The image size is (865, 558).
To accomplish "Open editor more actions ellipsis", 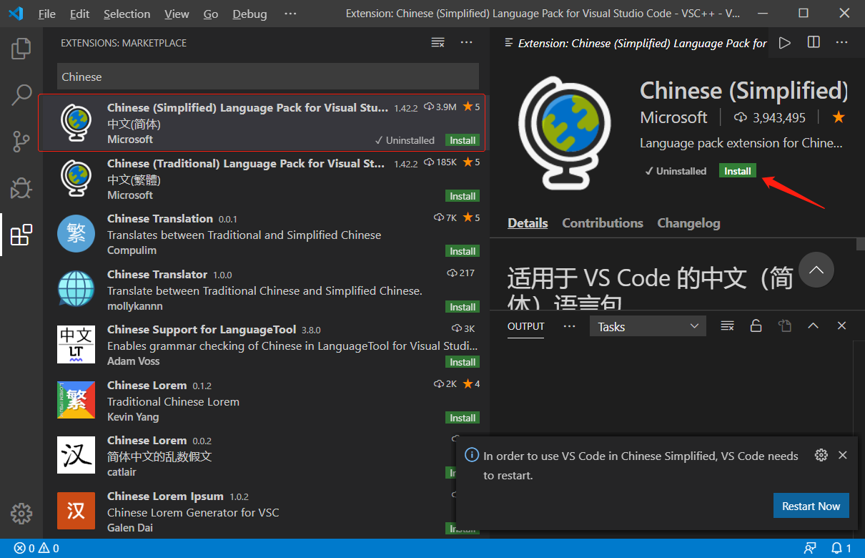I will click(842, 43).
